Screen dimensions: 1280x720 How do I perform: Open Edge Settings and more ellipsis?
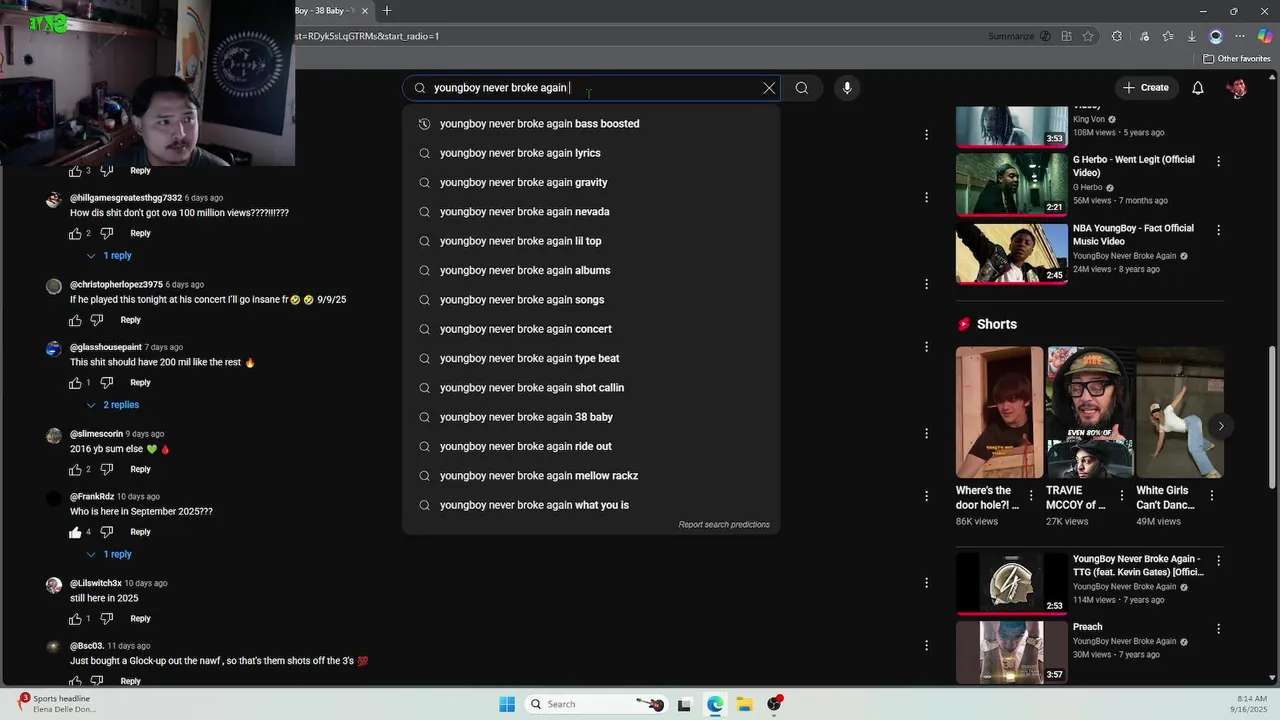pos(1240,36)
